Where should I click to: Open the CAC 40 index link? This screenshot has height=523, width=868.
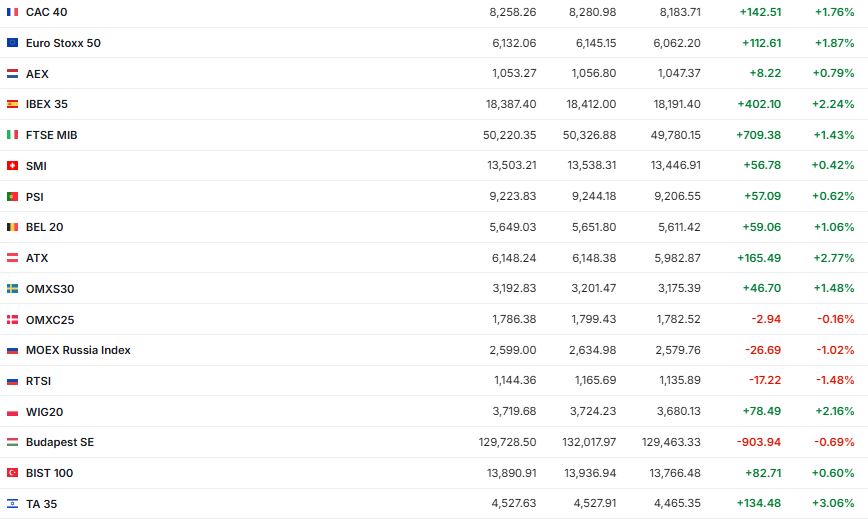[x=46, y=12]
